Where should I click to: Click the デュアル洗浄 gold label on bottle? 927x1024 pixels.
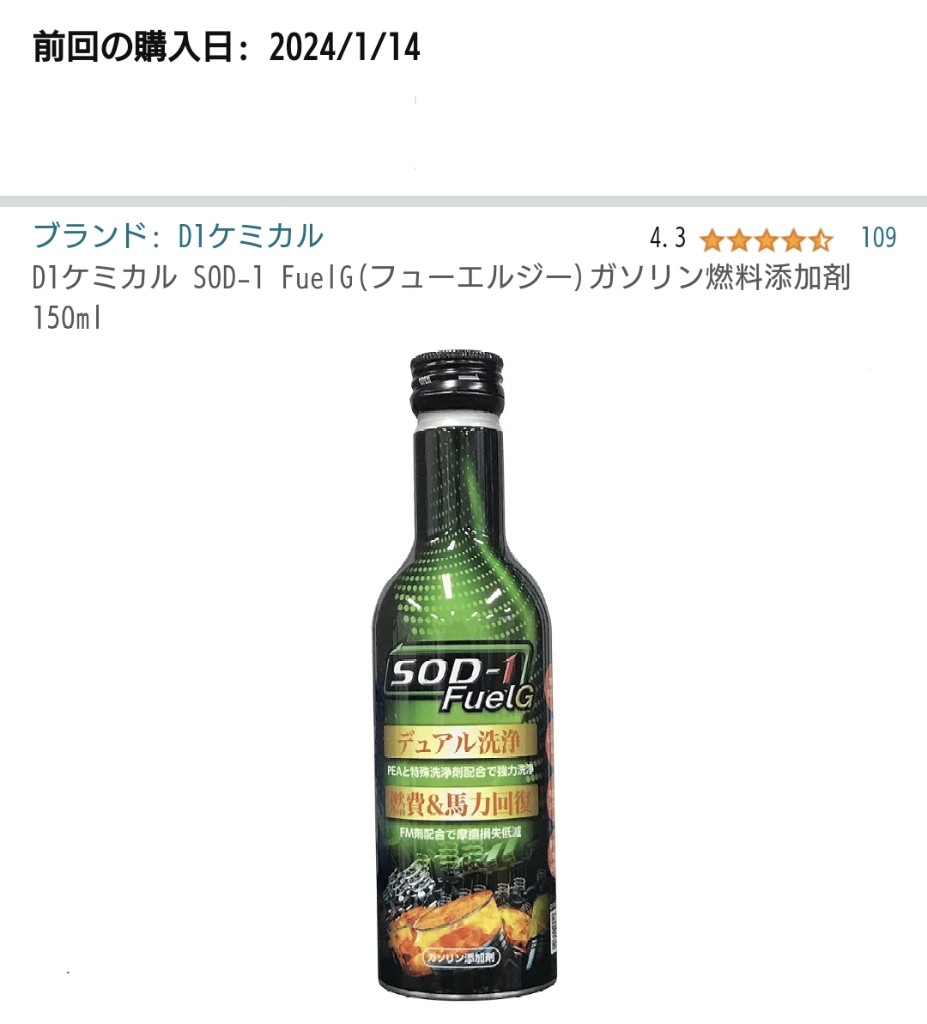pos(460,743)
